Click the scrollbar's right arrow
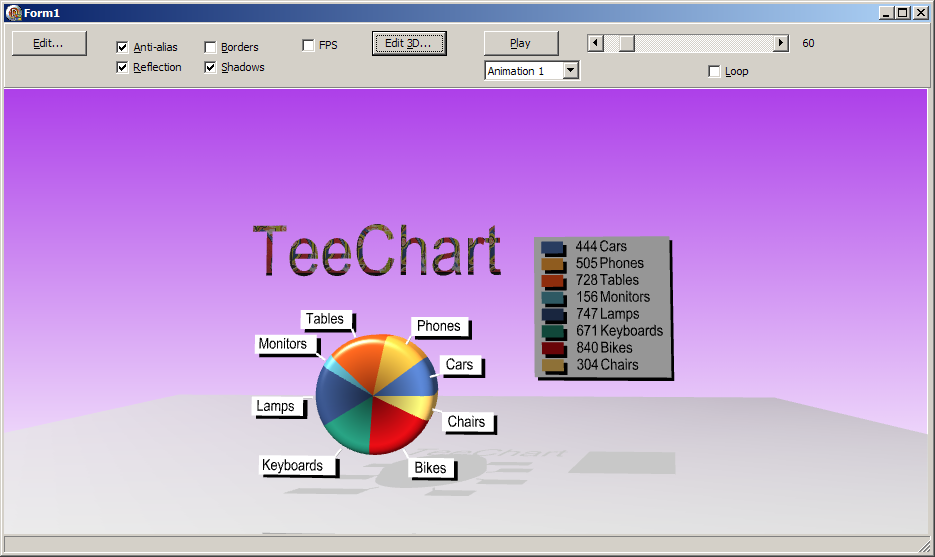 point(781,43)
